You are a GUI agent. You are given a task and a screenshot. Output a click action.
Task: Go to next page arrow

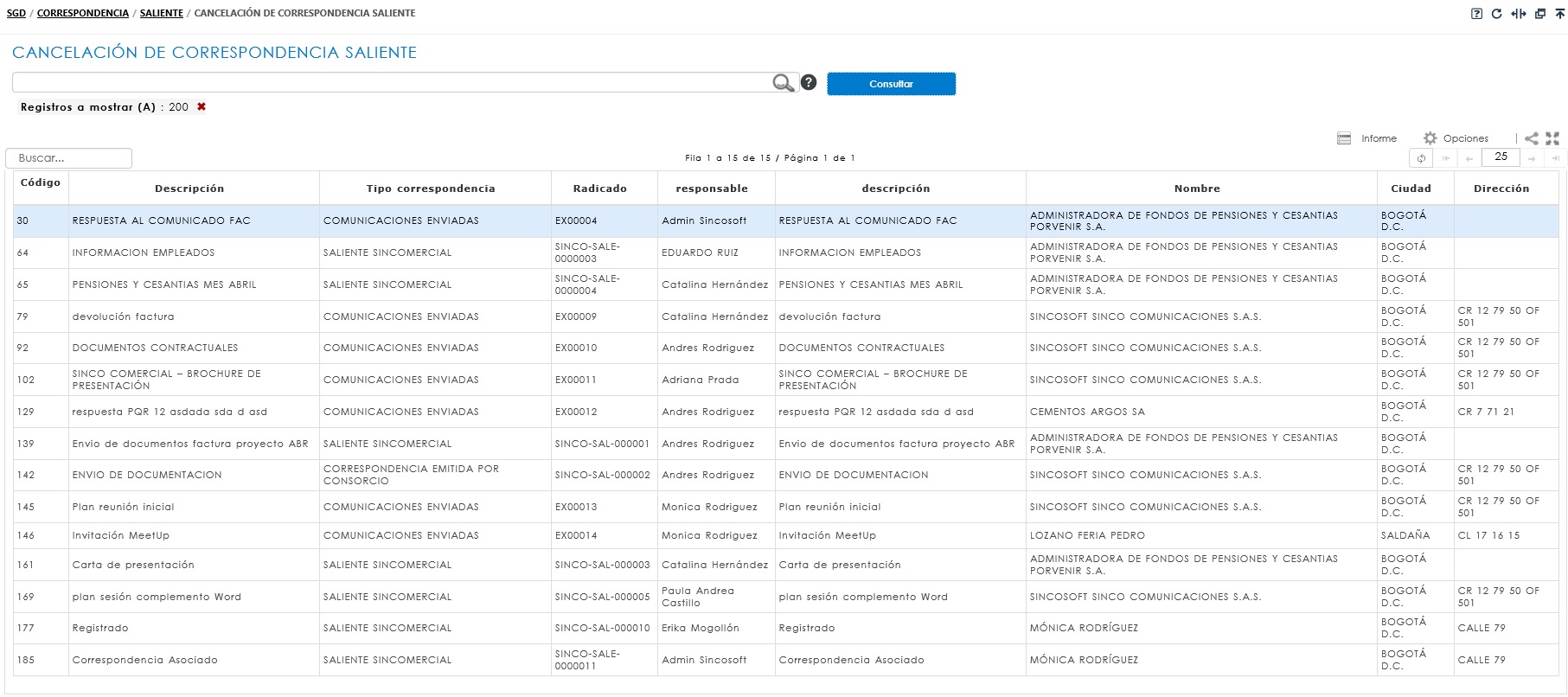coord(1532,158)
